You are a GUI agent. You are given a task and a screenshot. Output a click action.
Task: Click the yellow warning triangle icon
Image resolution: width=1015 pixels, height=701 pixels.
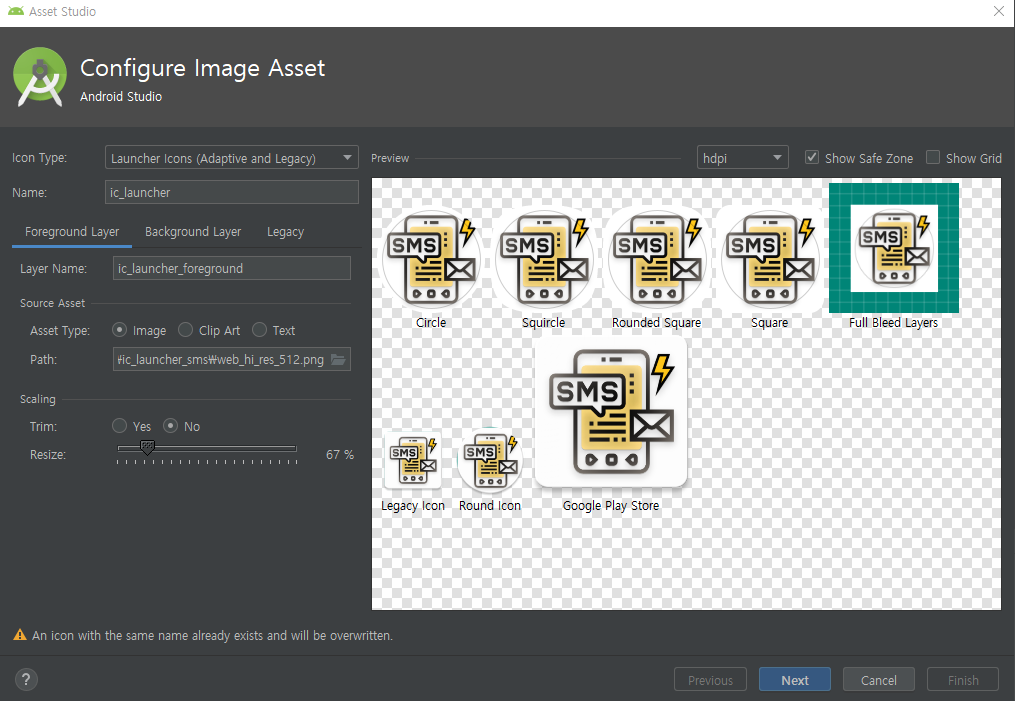coord(20,635)
